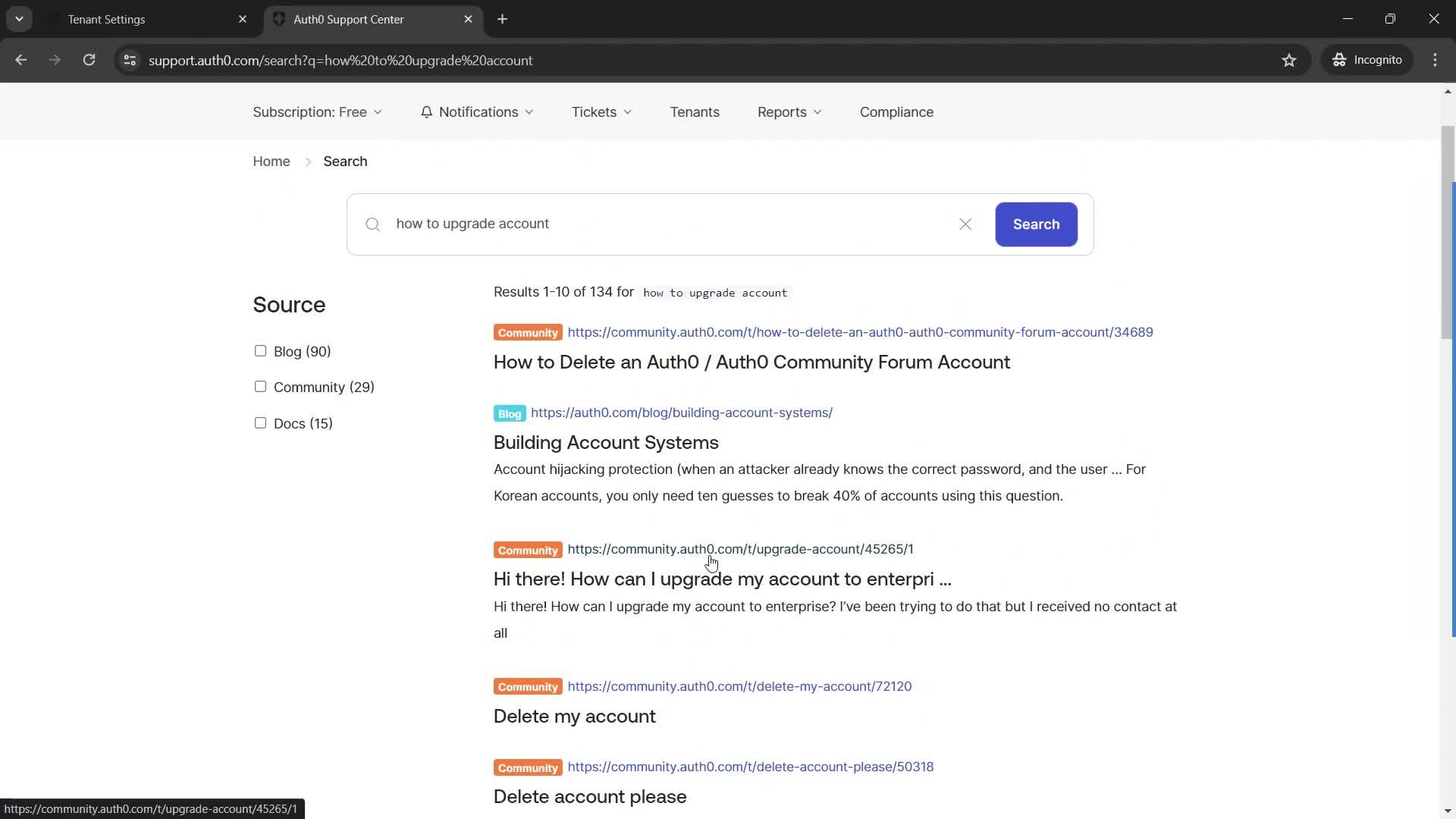Open the upgrade-account/45265/1 community URL
This screenshot has width=1456, height=819.
click(740, 549)
